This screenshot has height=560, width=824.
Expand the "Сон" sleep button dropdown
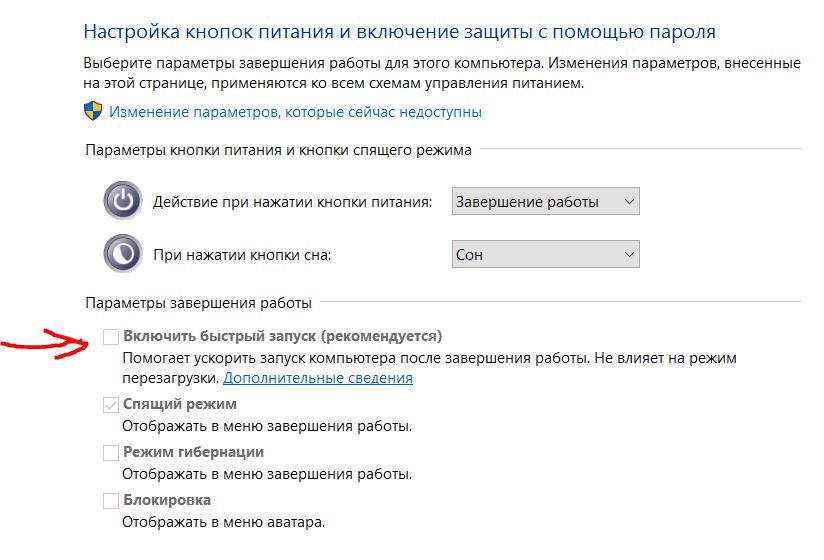pos(545,254)
